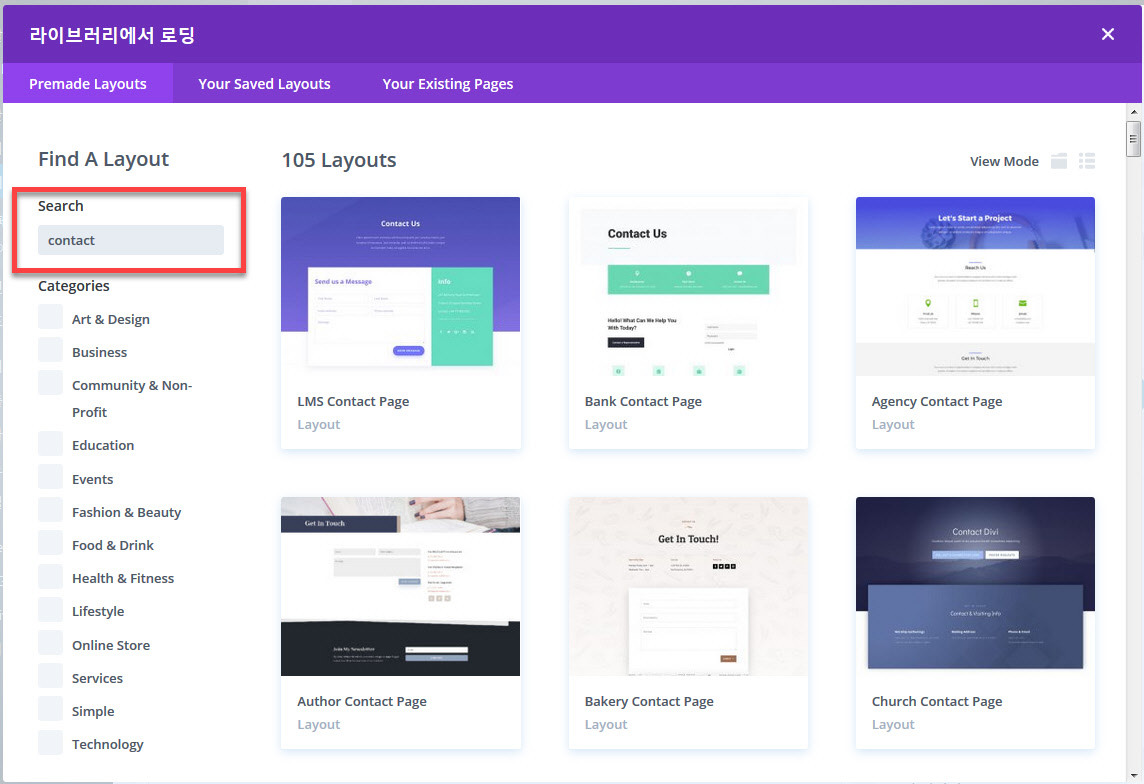The image size is (1144, 784).
Task: Select the Premade Layouts tab
Action: click(87, 84)
